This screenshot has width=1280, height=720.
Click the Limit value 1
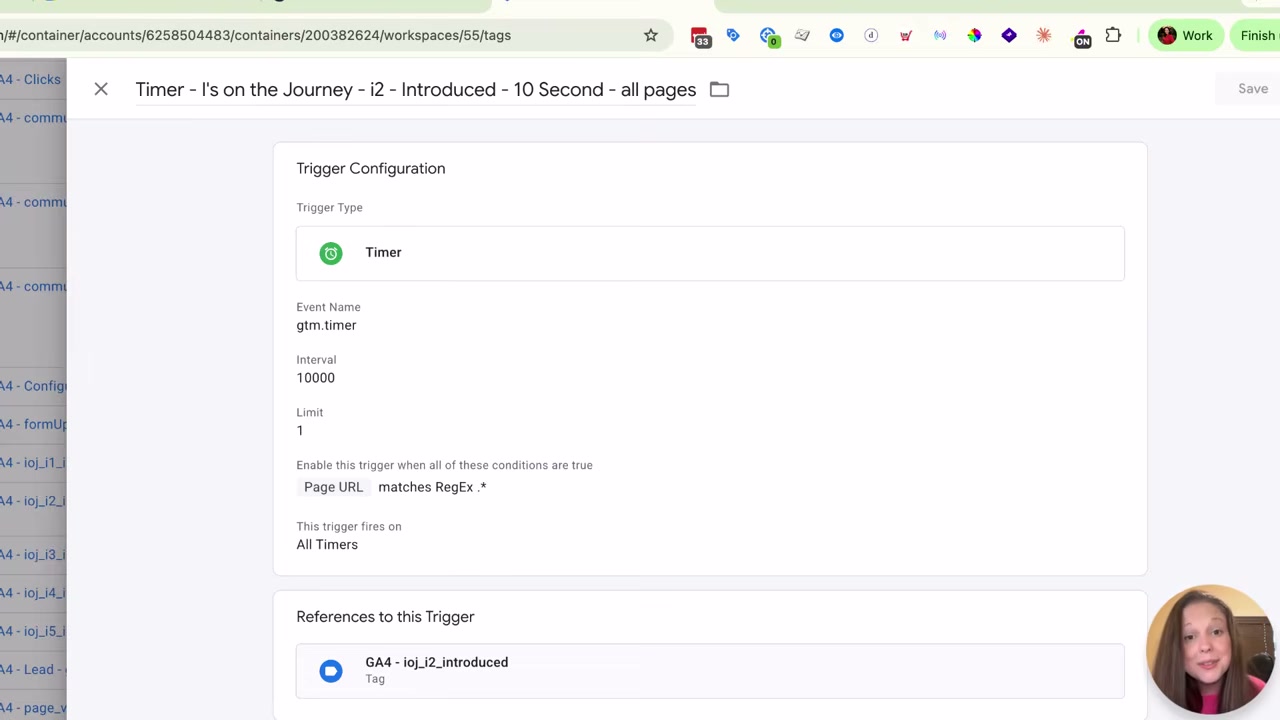tap(300, 430)
